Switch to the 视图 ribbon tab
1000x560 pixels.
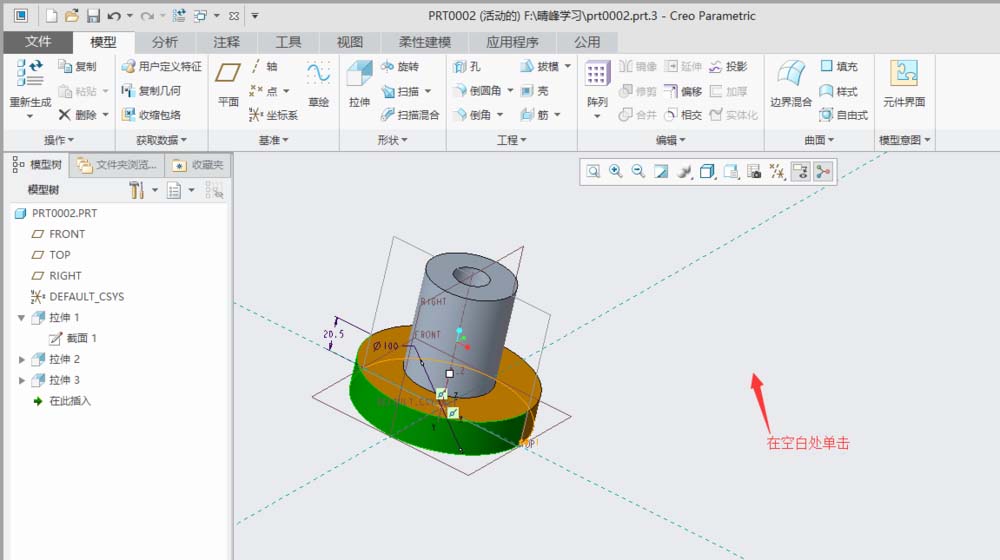(x=349, y=42)
